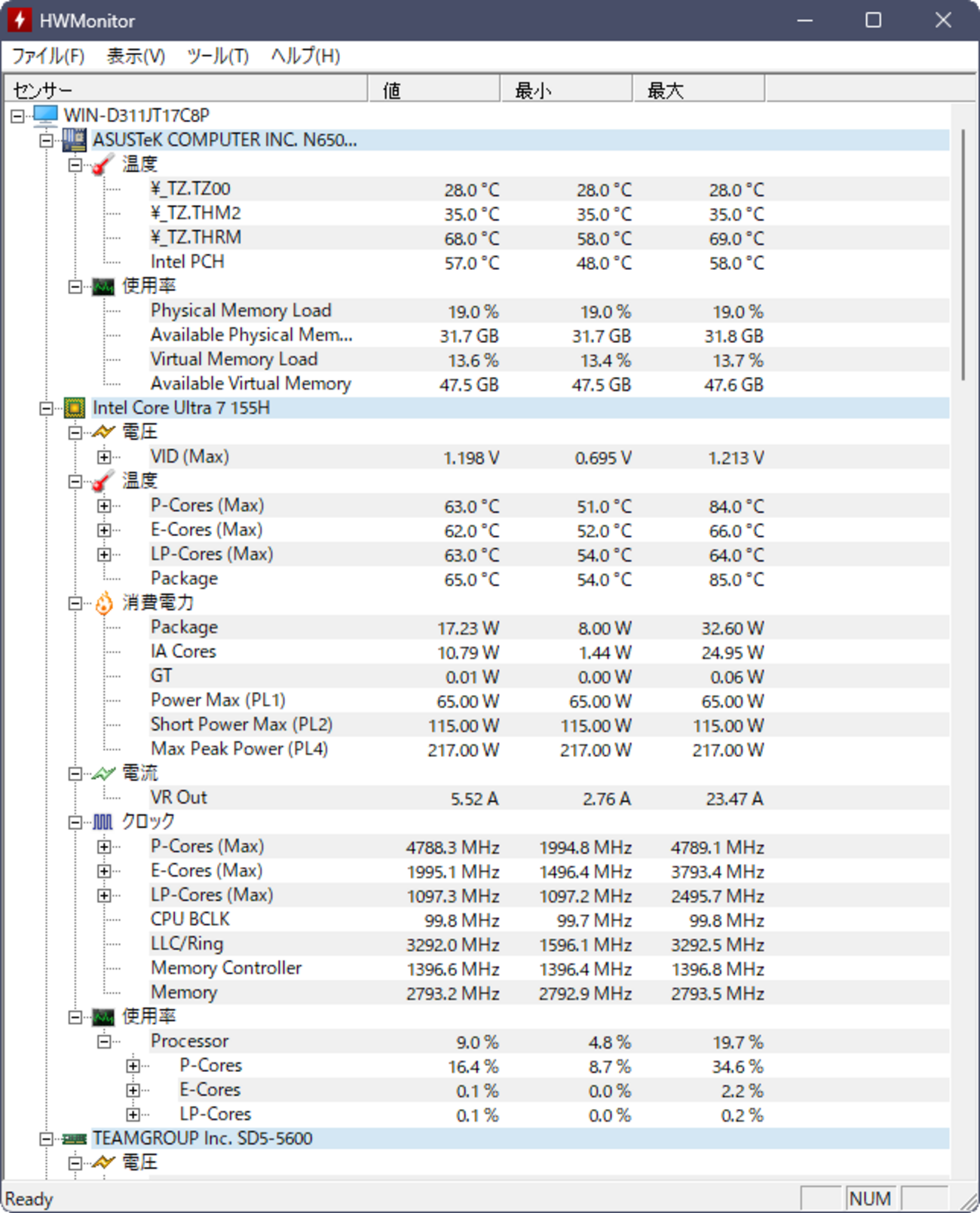
Task: Click the 値 column header
Action: (434, 89)
